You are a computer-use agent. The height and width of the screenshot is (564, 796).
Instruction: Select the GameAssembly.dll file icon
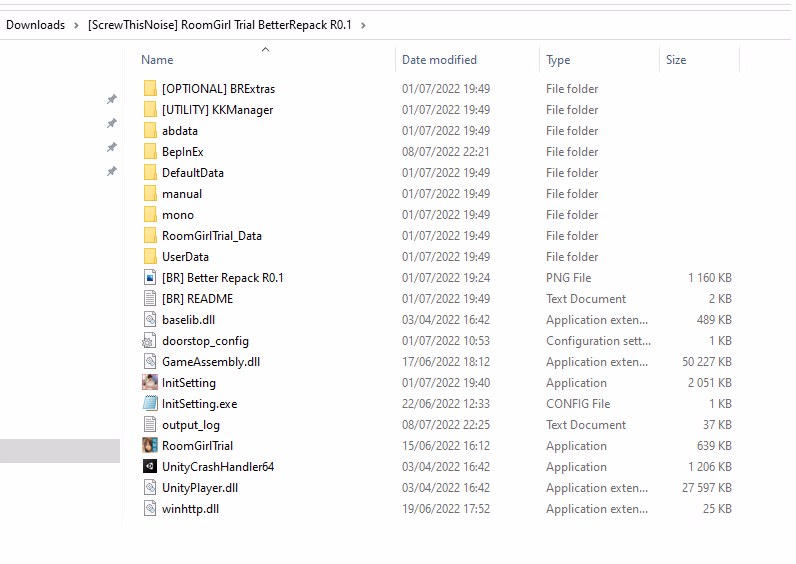click(x=150, y=362)
